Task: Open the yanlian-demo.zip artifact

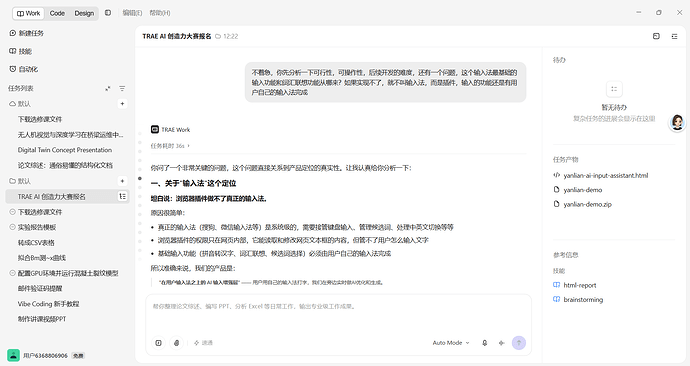Action: pyautogui.click(x=587, y=204)
